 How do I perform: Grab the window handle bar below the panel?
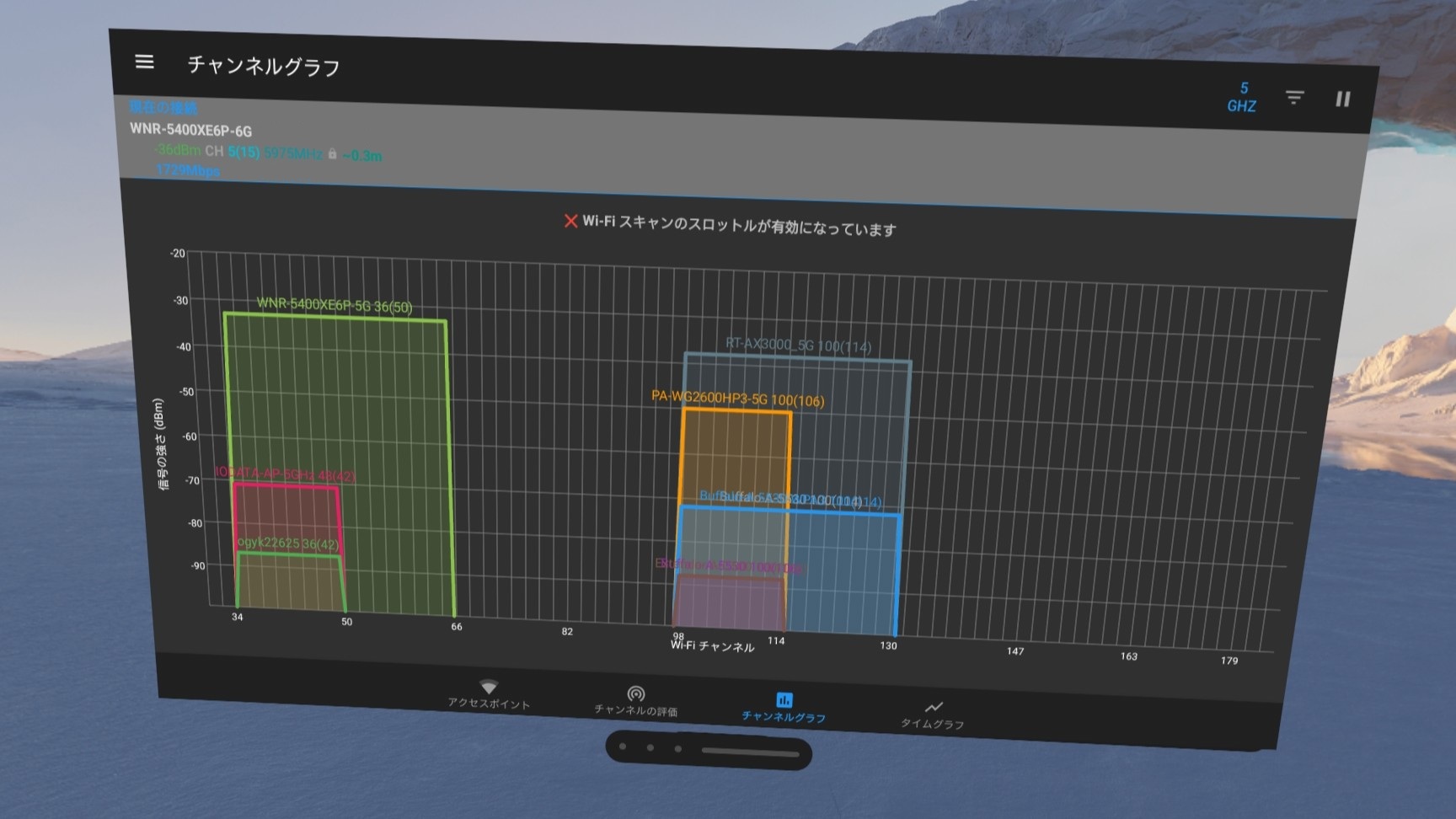[750, 752]
